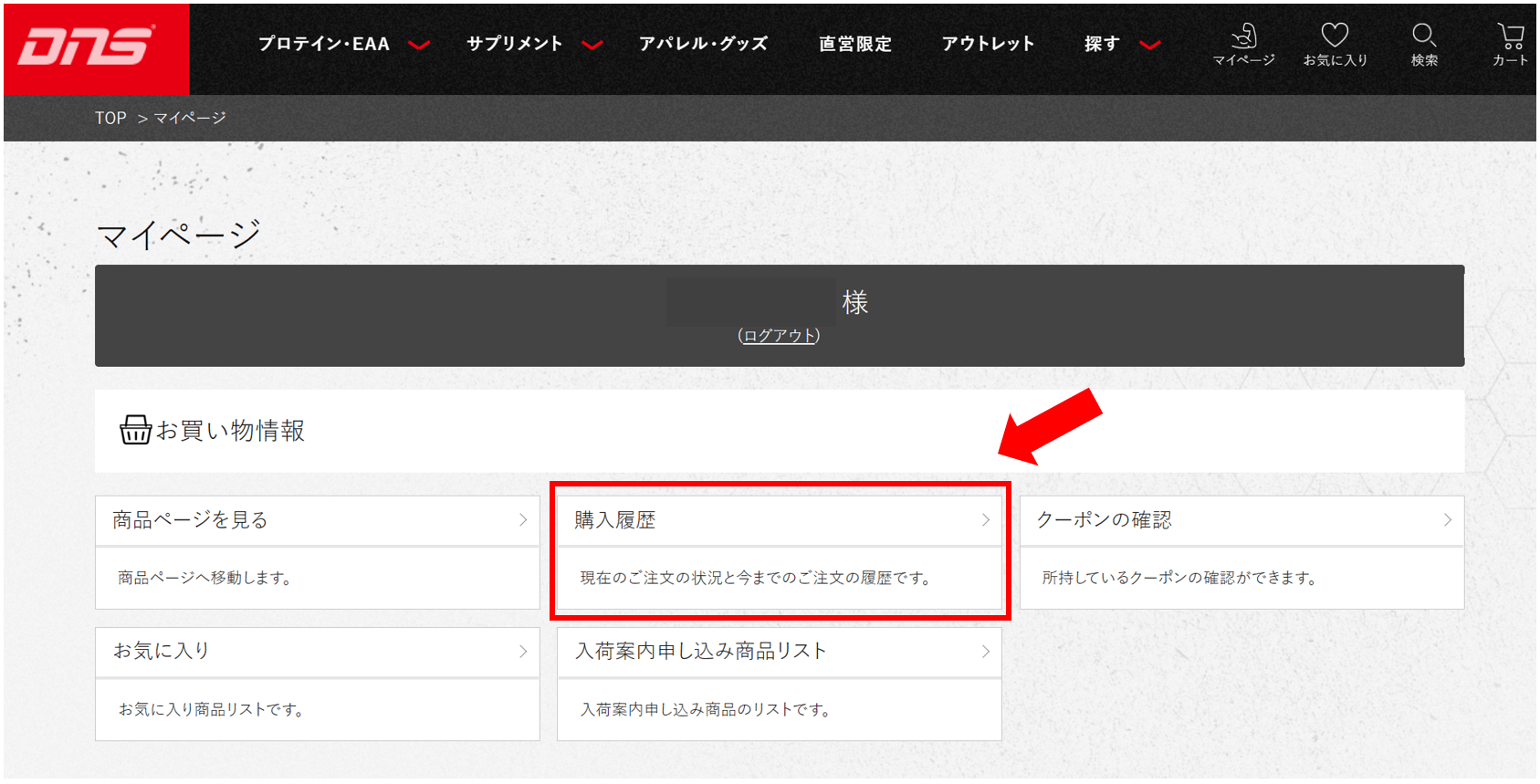Open 購入履歴
The width and height of the screenshot is (1540, 784).
(x=780, y=520)
